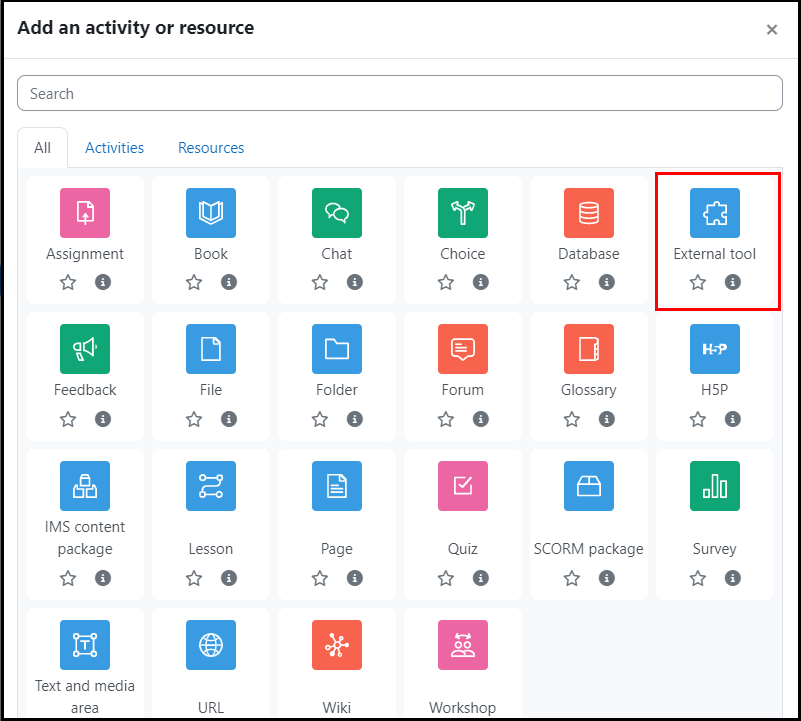Close the Add an activity dialog
The image size is (801, 721).
(x=772, y=30)
